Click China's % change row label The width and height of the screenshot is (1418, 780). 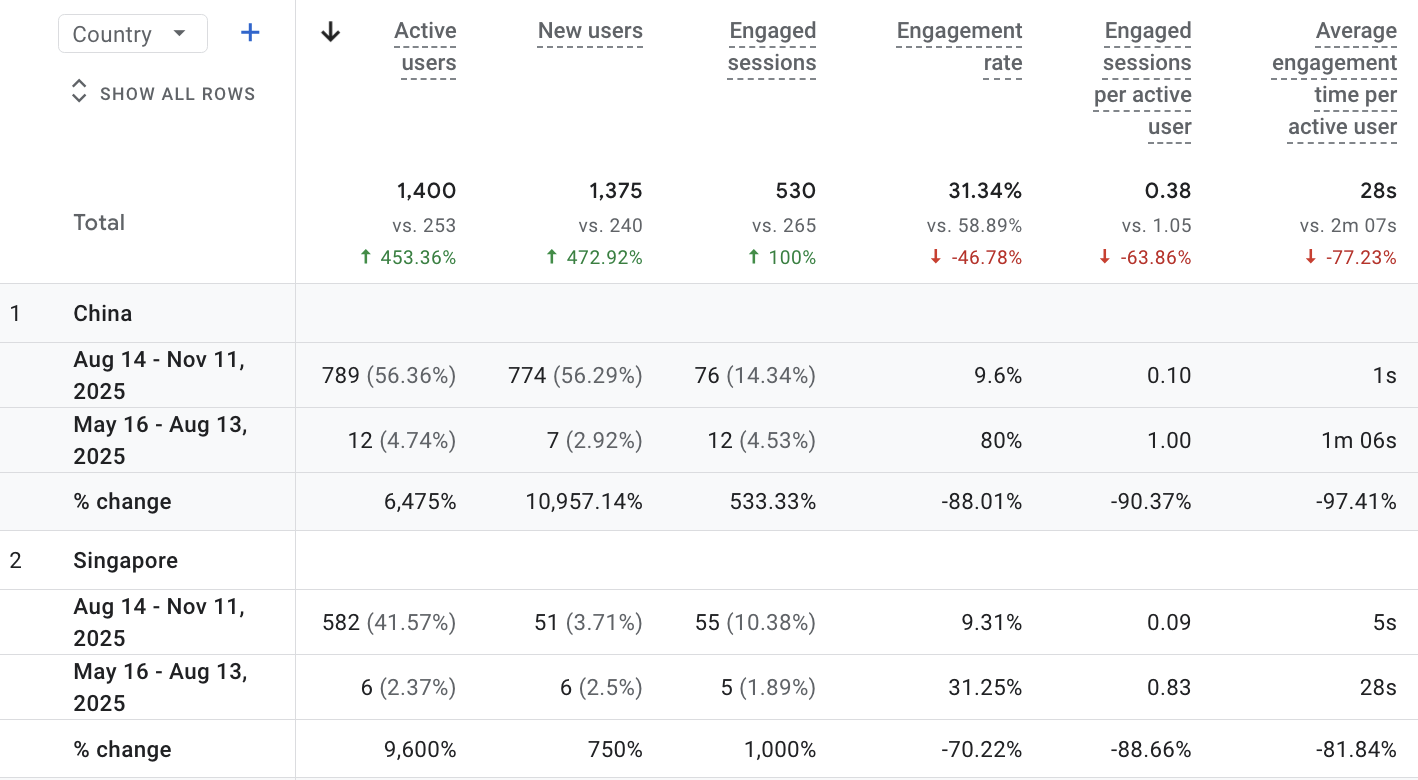(x=122, y=501)
